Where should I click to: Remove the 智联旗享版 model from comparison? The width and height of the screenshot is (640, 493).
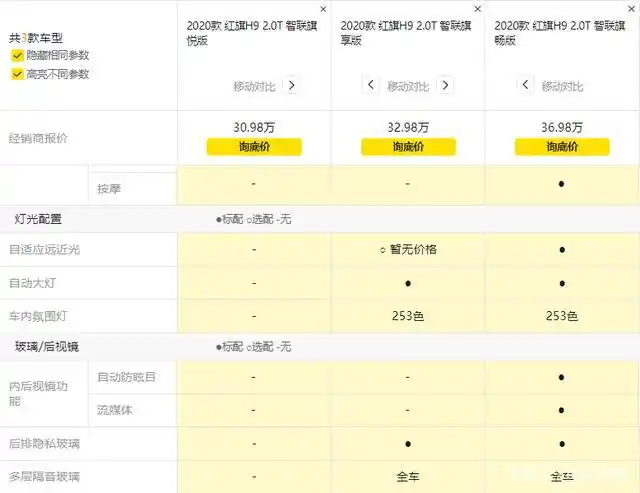(x=478, y=9)
